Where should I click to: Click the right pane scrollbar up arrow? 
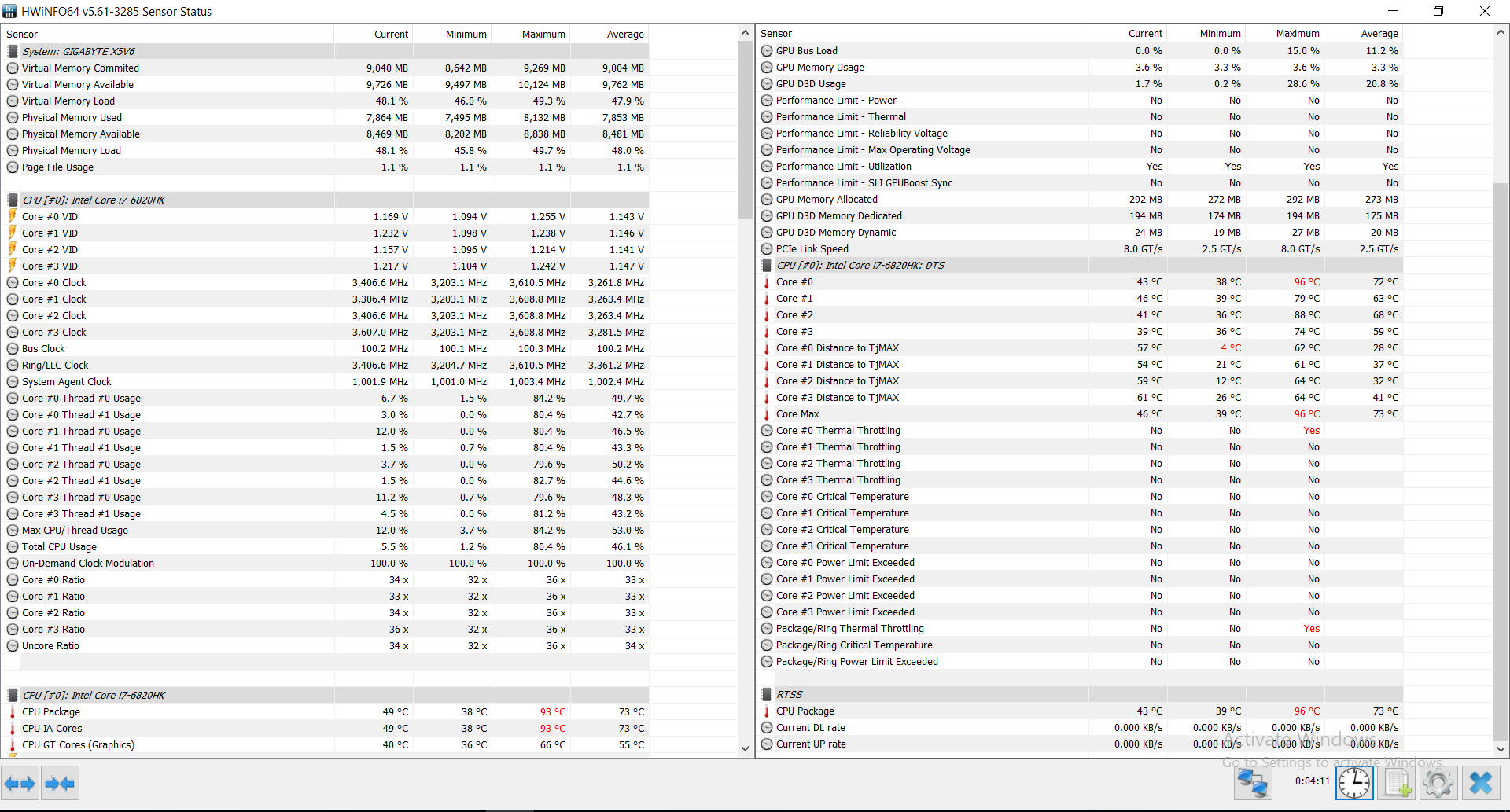click(x=1501, y=32)
